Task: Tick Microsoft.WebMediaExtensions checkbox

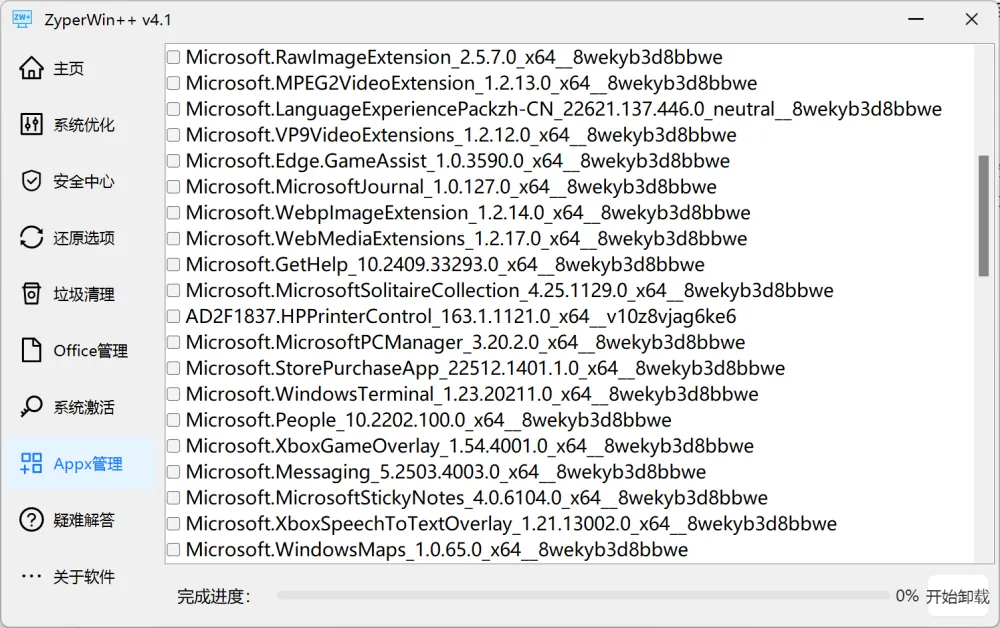Action: pos(173,238)
